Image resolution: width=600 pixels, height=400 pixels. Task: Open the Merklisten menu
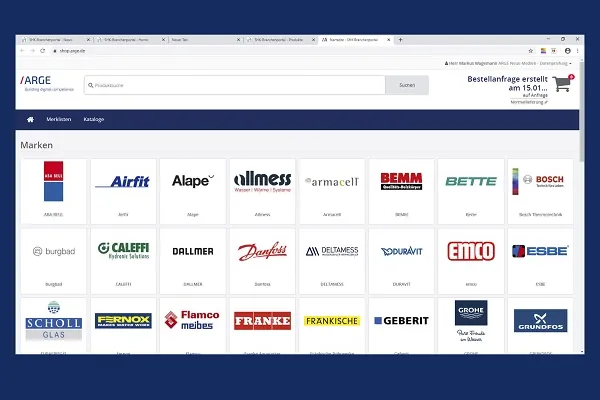59,120
